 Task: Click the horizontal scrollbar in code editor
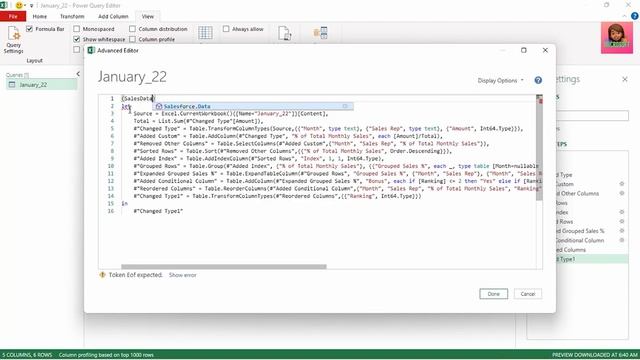224,267
